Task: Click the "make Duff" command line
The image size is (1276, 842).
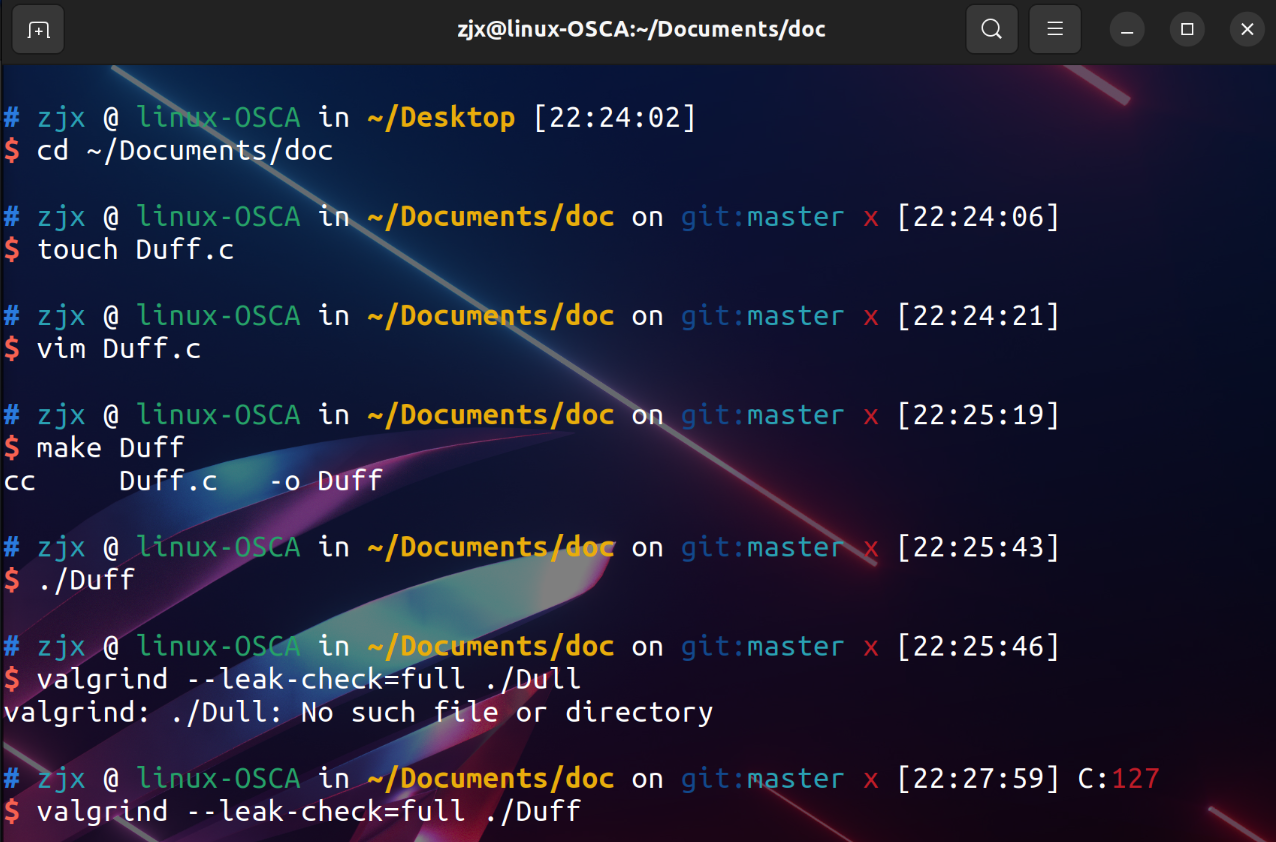Action: [110, 447]
